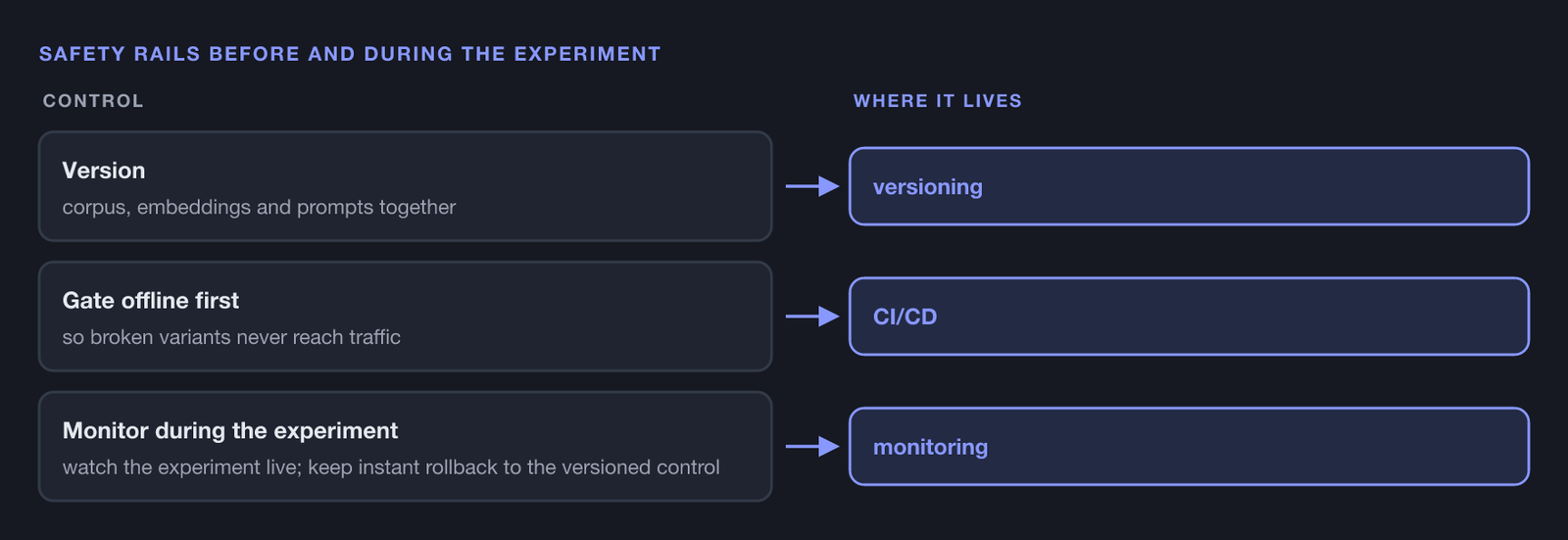Image resolution: width=1568 pixels, height=540 pixels.
Task: Click the corpus, embeddings and prompts description
Action: click(259, 207)
